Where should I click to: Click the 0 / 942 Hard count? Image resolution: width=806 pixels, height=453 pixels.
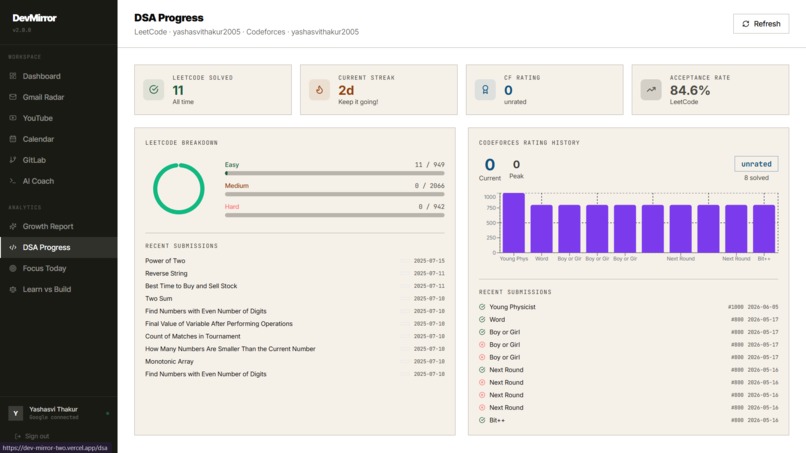431,207
